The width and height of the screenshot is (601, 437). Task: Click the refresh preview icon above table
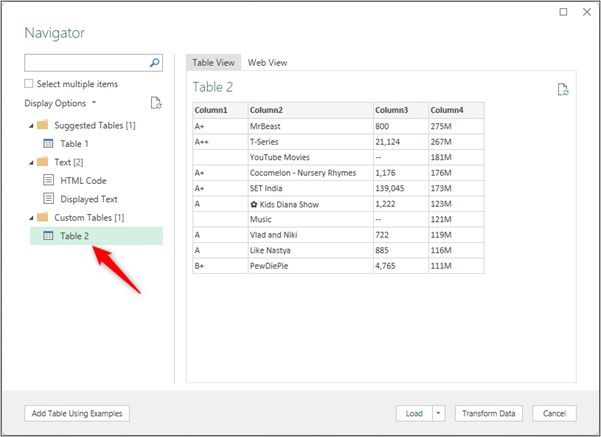(563, 90)
